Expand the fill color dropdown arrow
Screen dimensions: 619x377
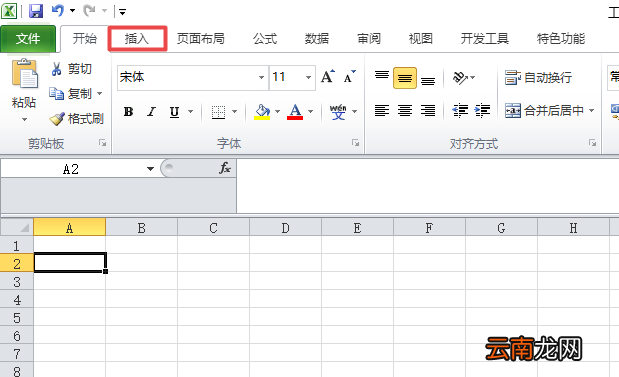(278, 112)
